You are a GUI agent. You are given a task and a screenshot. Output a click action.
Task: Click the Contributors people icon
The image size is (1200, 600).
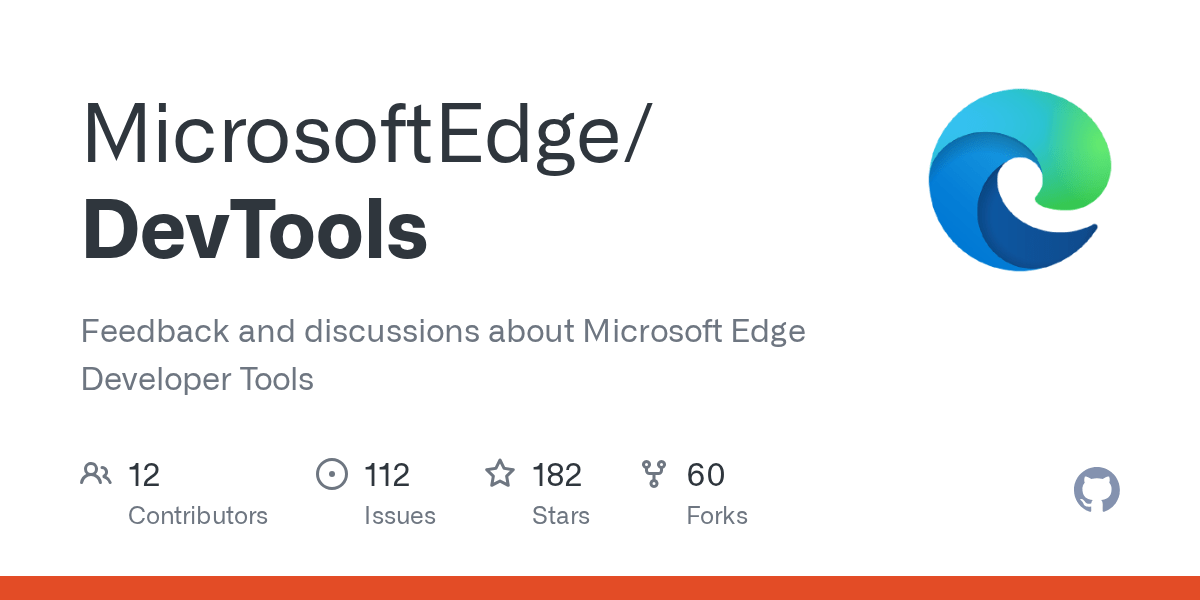[96, 474]
